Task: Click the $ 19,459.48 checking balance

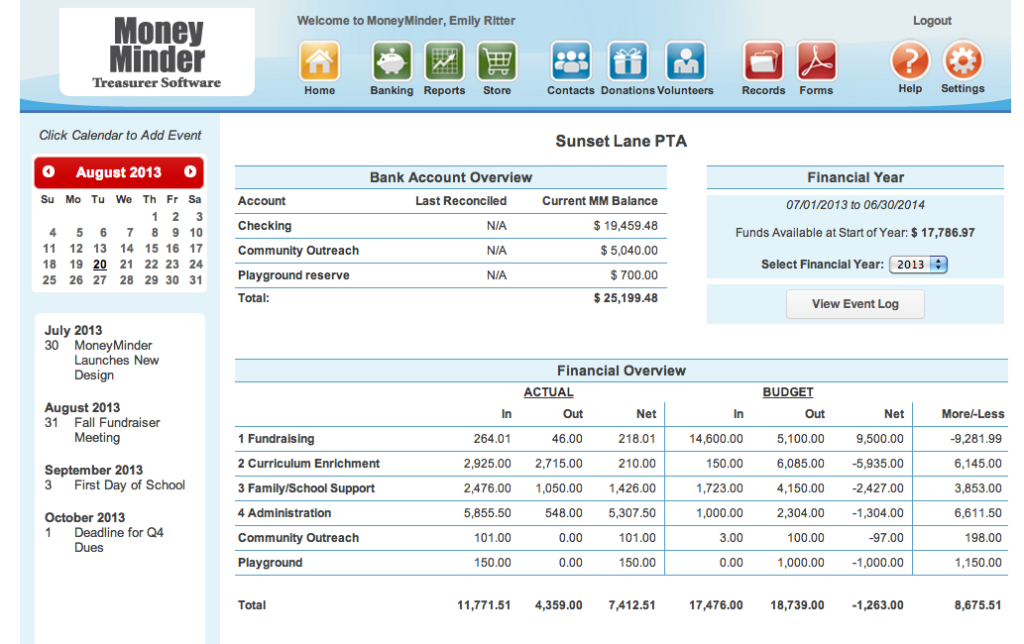Action: (625, 226)
